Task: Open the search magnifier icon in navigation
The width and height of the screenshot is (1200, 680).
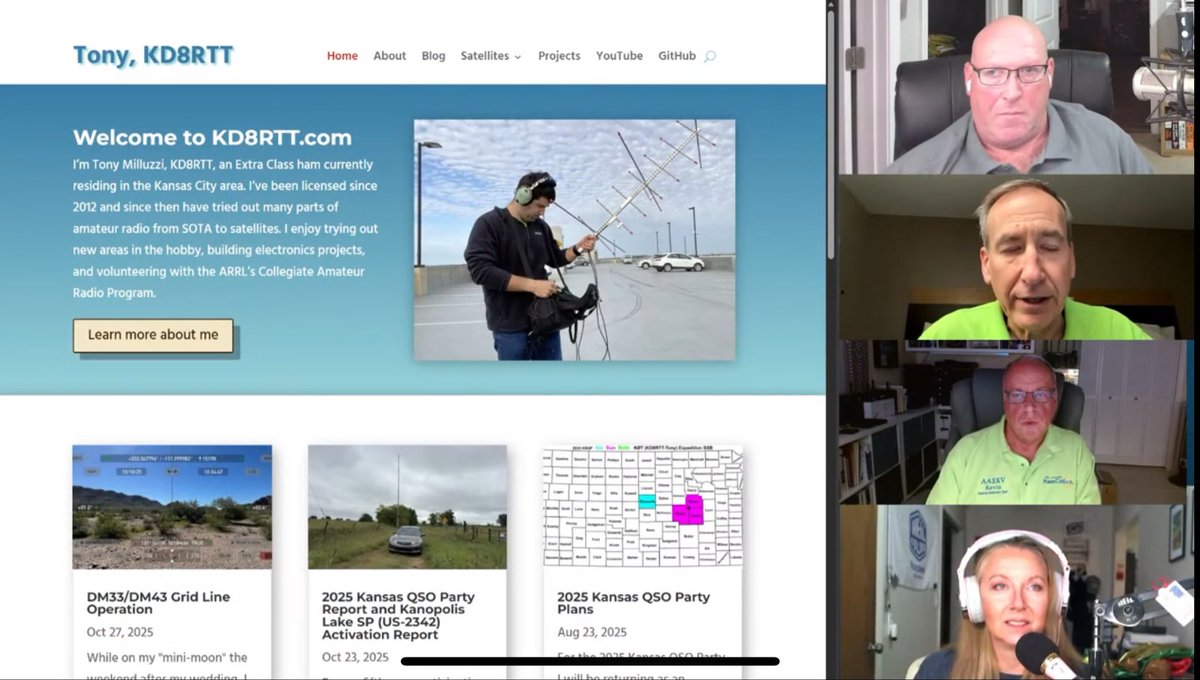Action: tap(710, 56)
